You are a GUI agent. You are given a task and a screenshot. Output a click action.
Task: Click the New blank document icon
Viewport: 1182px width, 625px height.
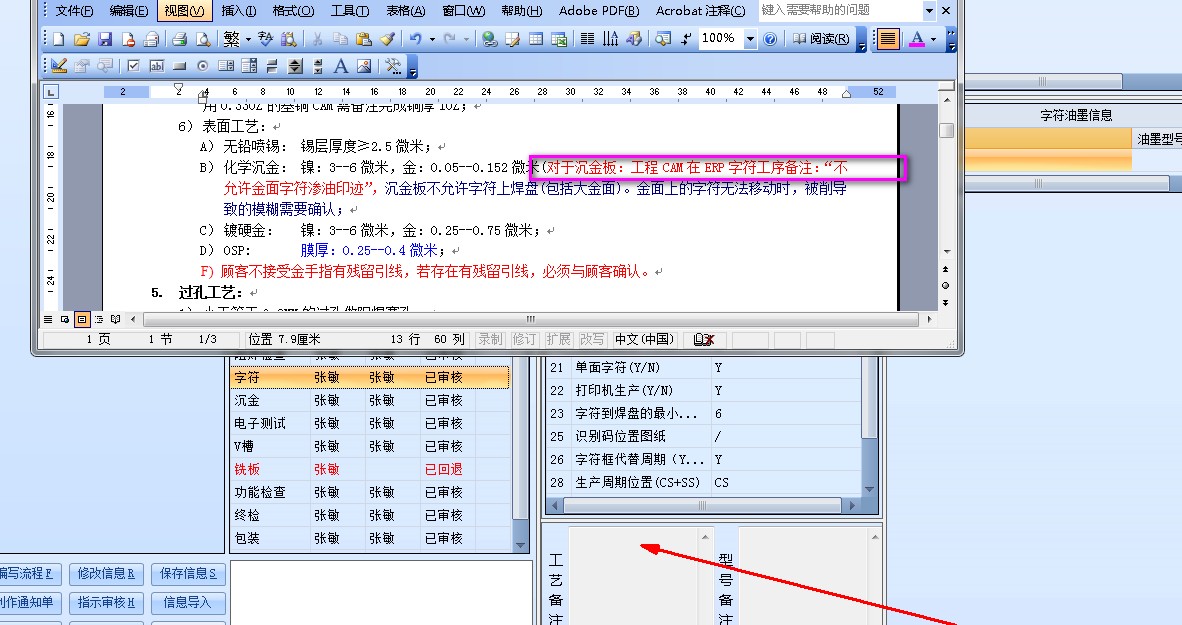59,38
